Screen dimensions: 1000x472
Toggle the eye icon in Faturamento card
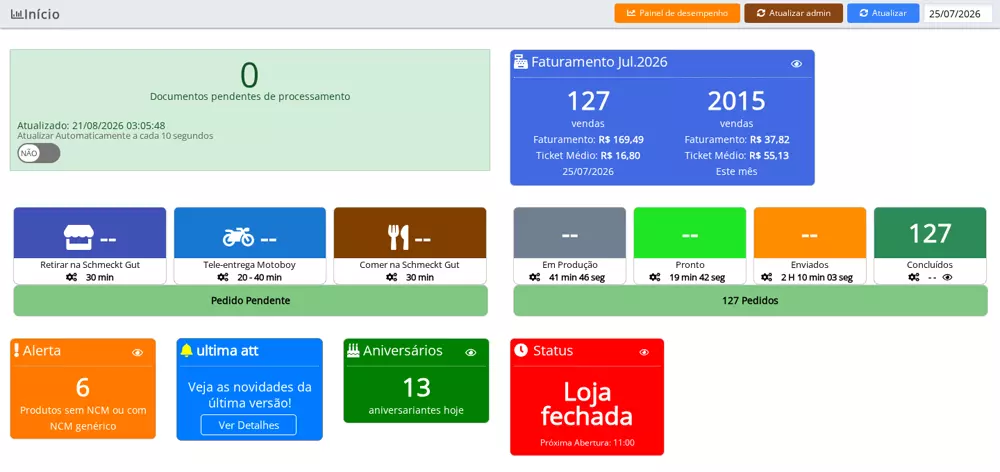click(797, 64)
